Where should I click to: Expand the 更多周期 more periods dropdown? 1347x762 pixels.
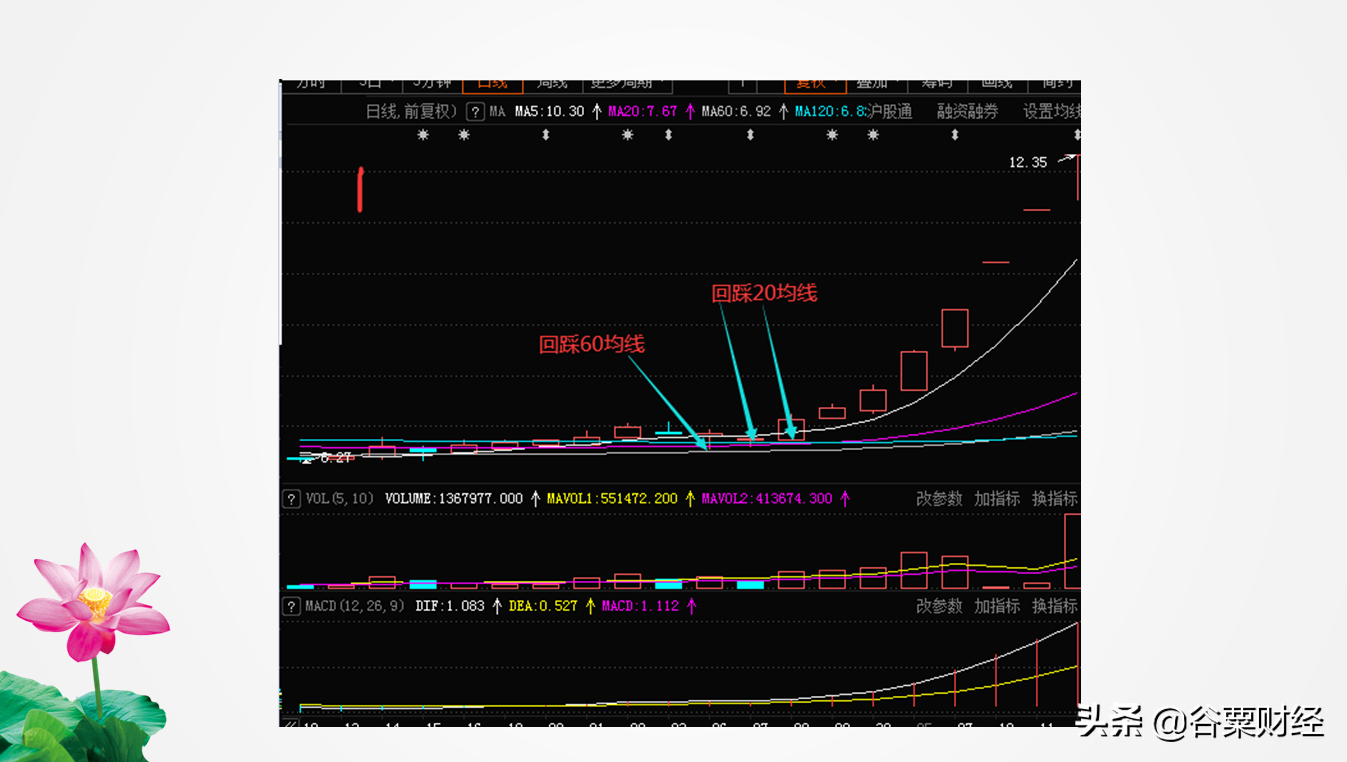click(x=627, y=84)
